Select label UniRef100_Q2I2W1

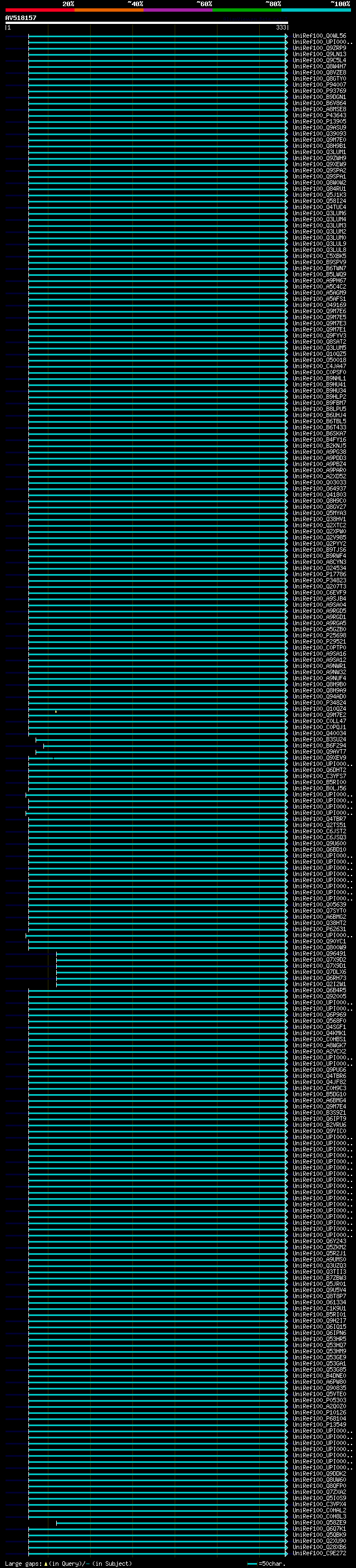click(319, 985)
